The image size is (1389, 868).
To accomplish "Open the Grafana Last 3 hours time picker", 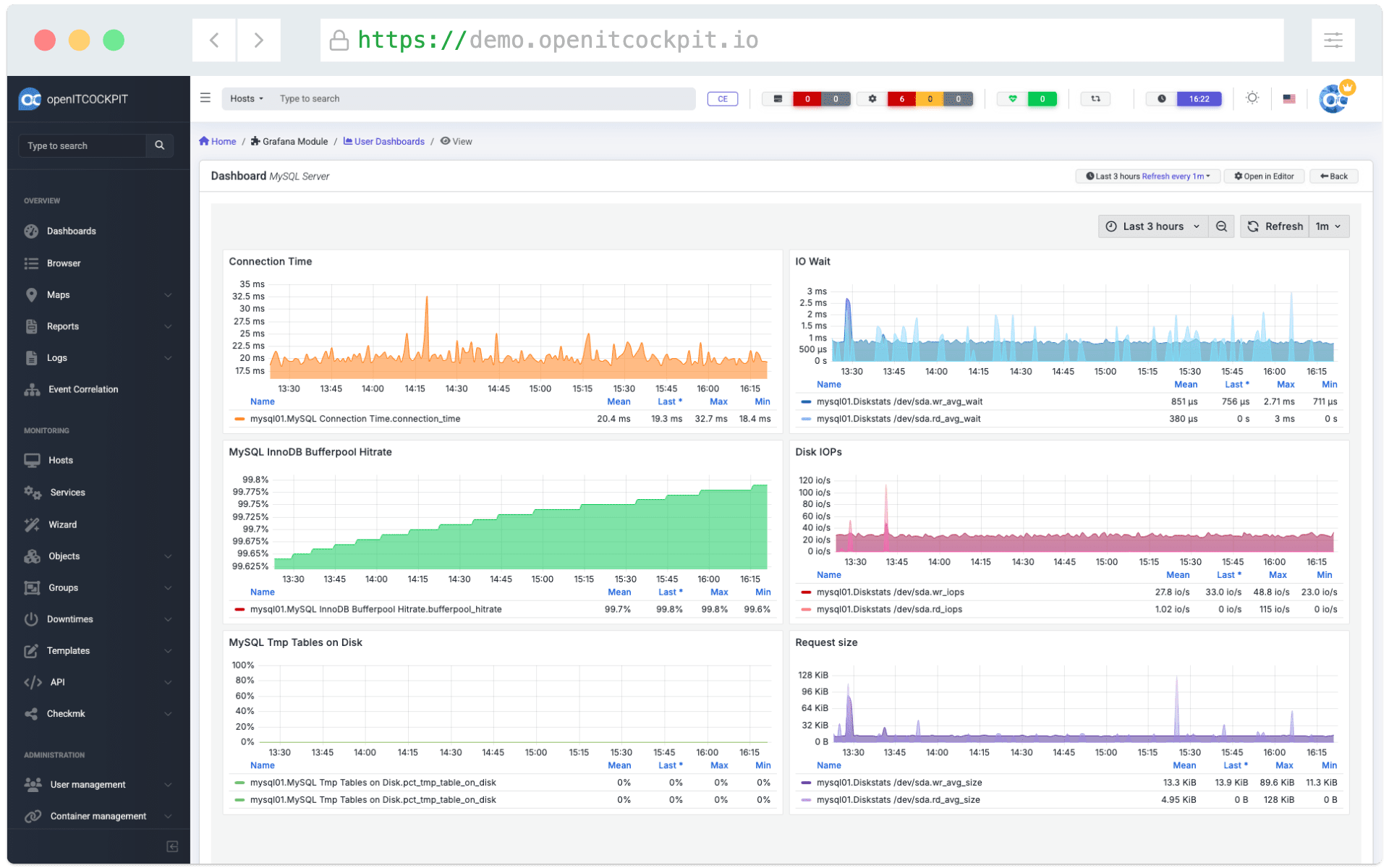I will coord(1152,226).
